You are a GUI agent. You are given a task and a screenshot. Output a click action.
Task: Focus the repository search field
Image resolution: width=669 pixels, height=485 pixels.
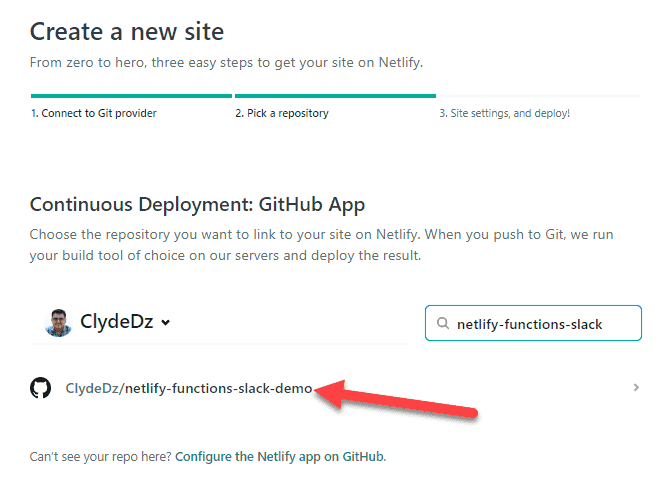point(533,323)
